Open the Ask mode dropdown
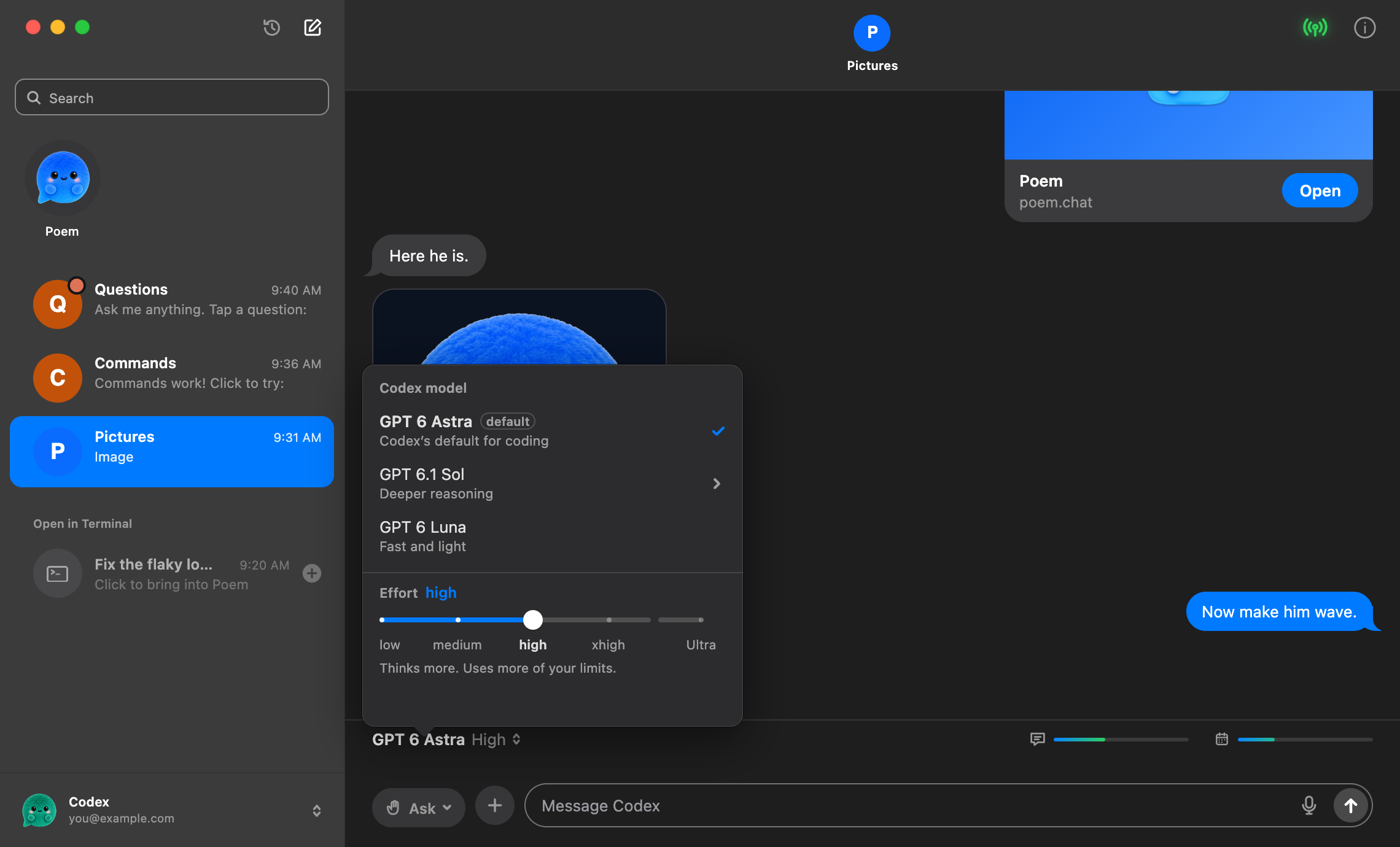 pyautogui.click(x=419, y=808)
